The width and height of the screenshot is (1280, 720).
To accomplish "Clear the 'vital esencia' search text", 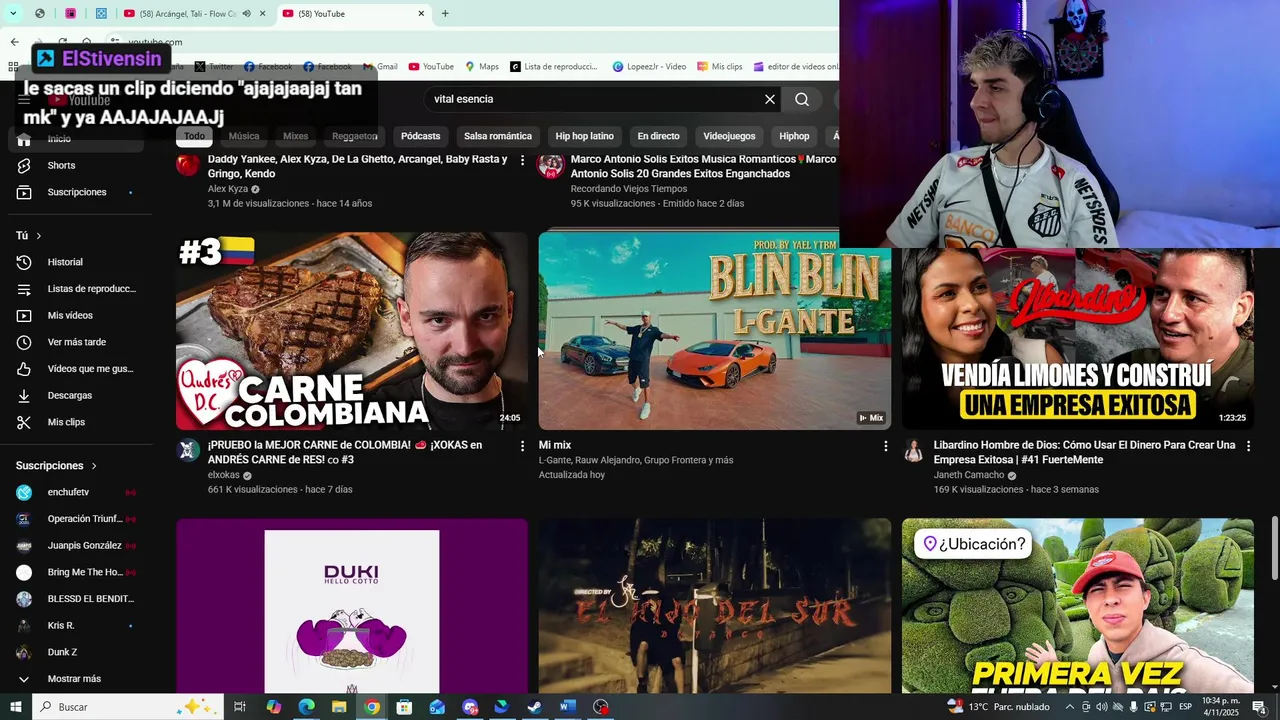I will coord(770,99).
